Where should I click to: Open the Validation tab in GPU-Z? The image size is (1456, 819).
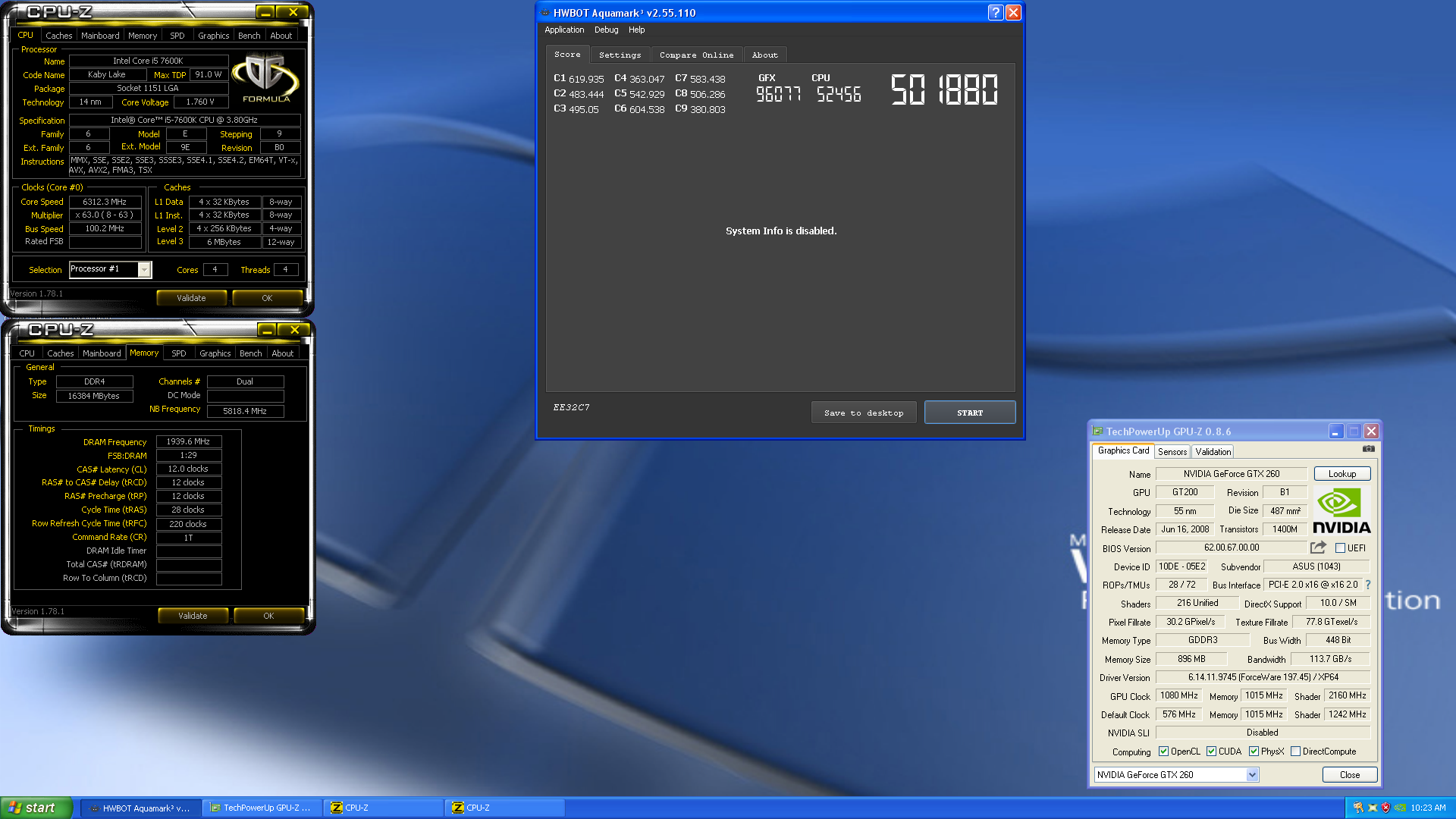click(1213, 452)
